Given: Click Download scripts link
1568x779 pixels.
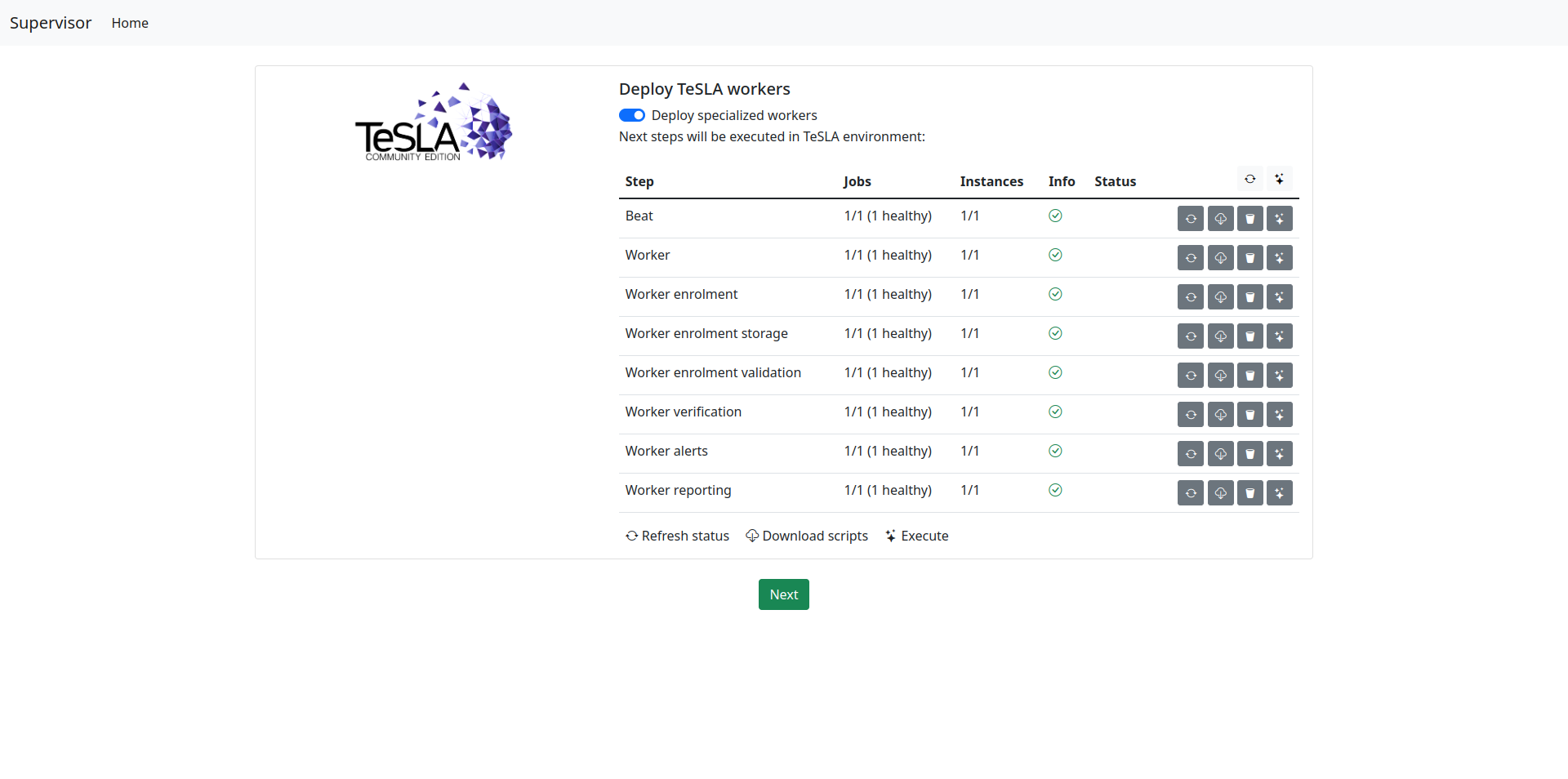Looking at the screenshot, I should (x=807, y=536).
